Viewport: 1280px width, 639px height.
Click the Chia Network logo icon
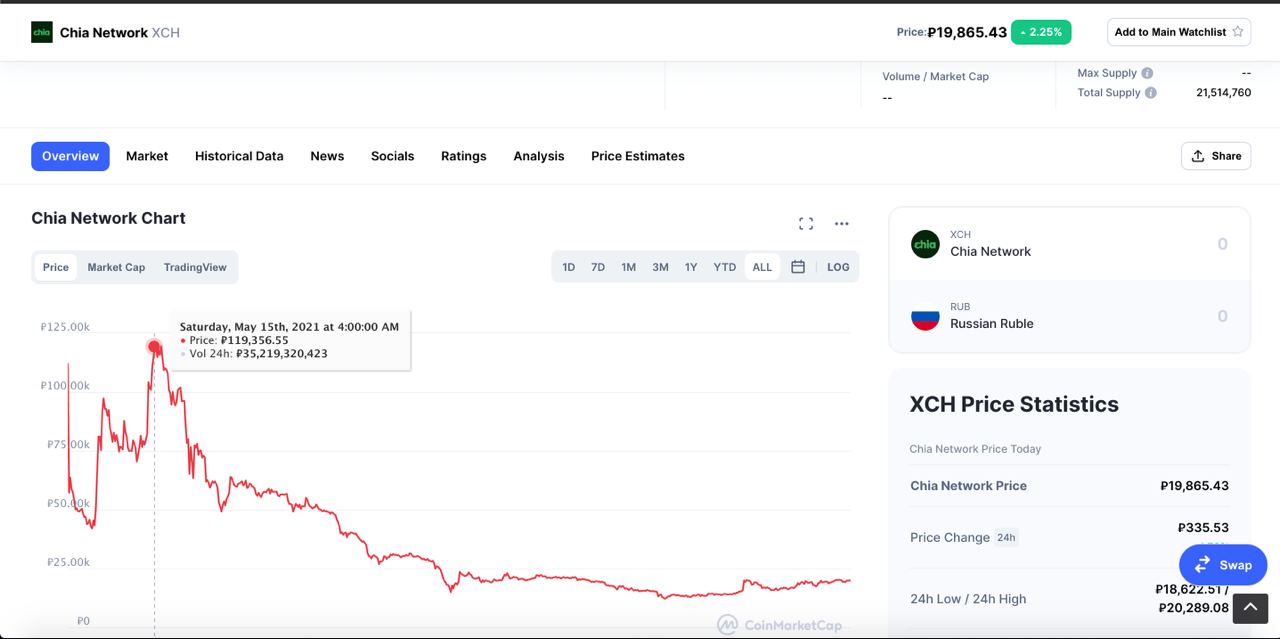[x=42, y=32]
